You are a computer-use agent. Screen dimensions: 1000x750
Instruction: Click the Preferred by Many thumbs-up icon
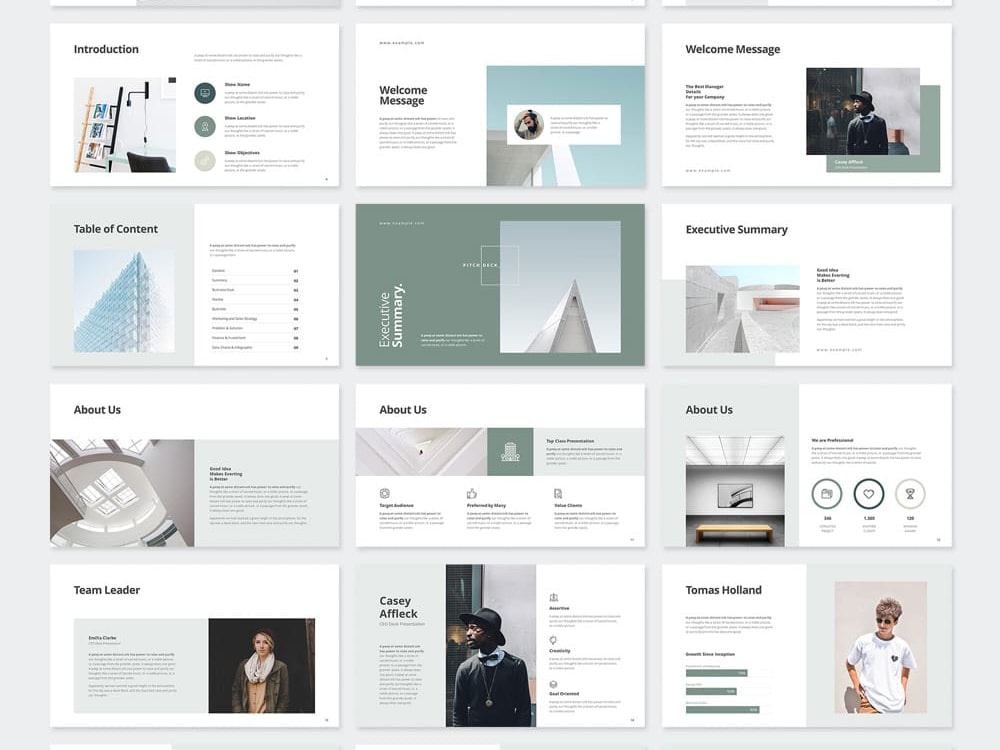472,493
